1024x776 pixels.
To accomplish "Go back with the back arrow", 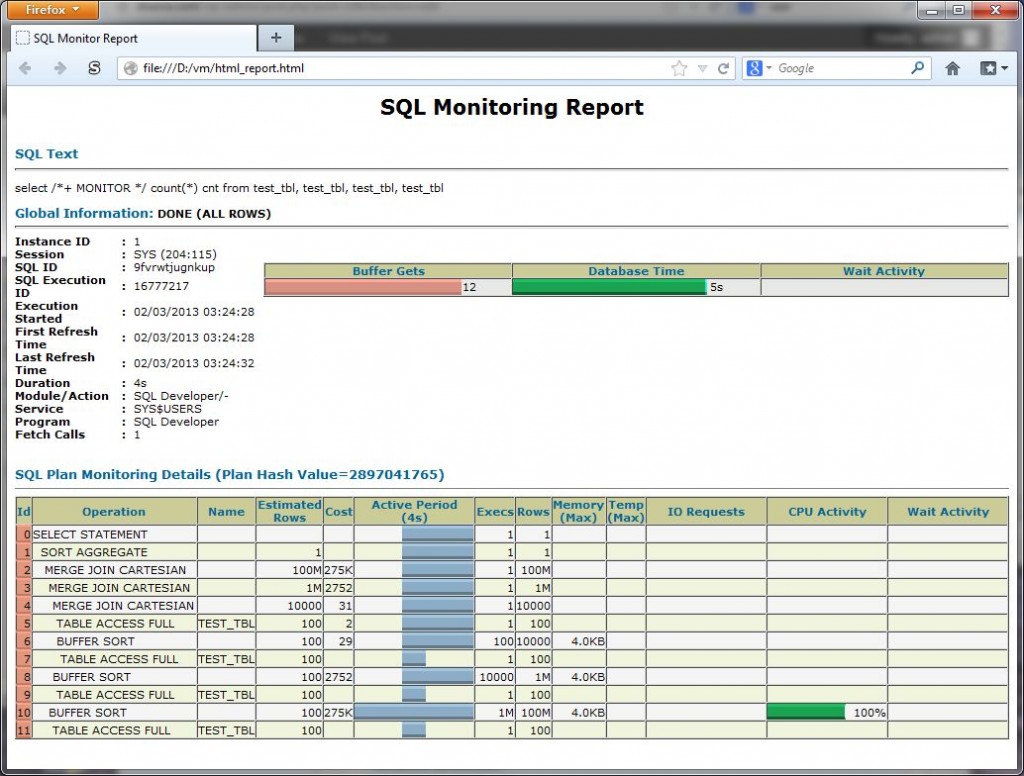I will click(25, 68).
